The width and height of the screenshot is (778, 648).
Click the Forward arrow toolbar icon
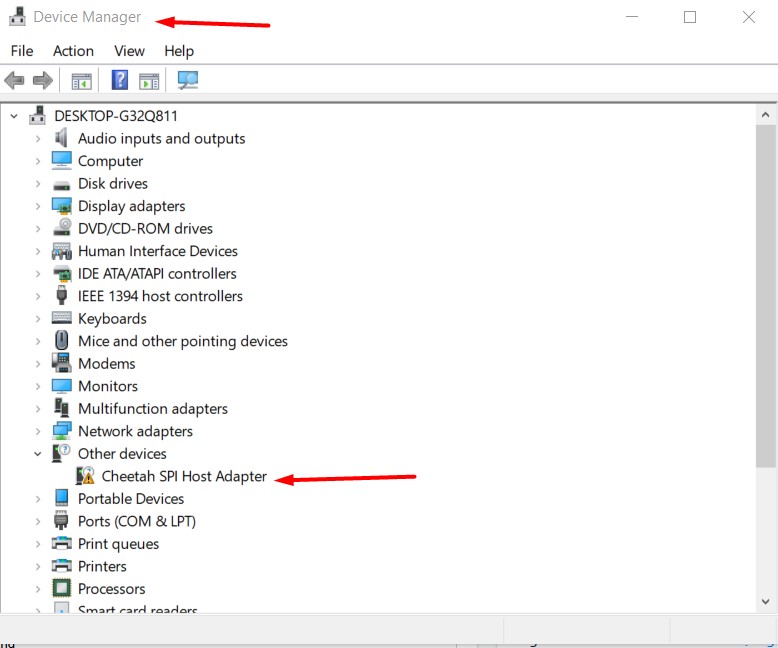click(x=43, y=80)
